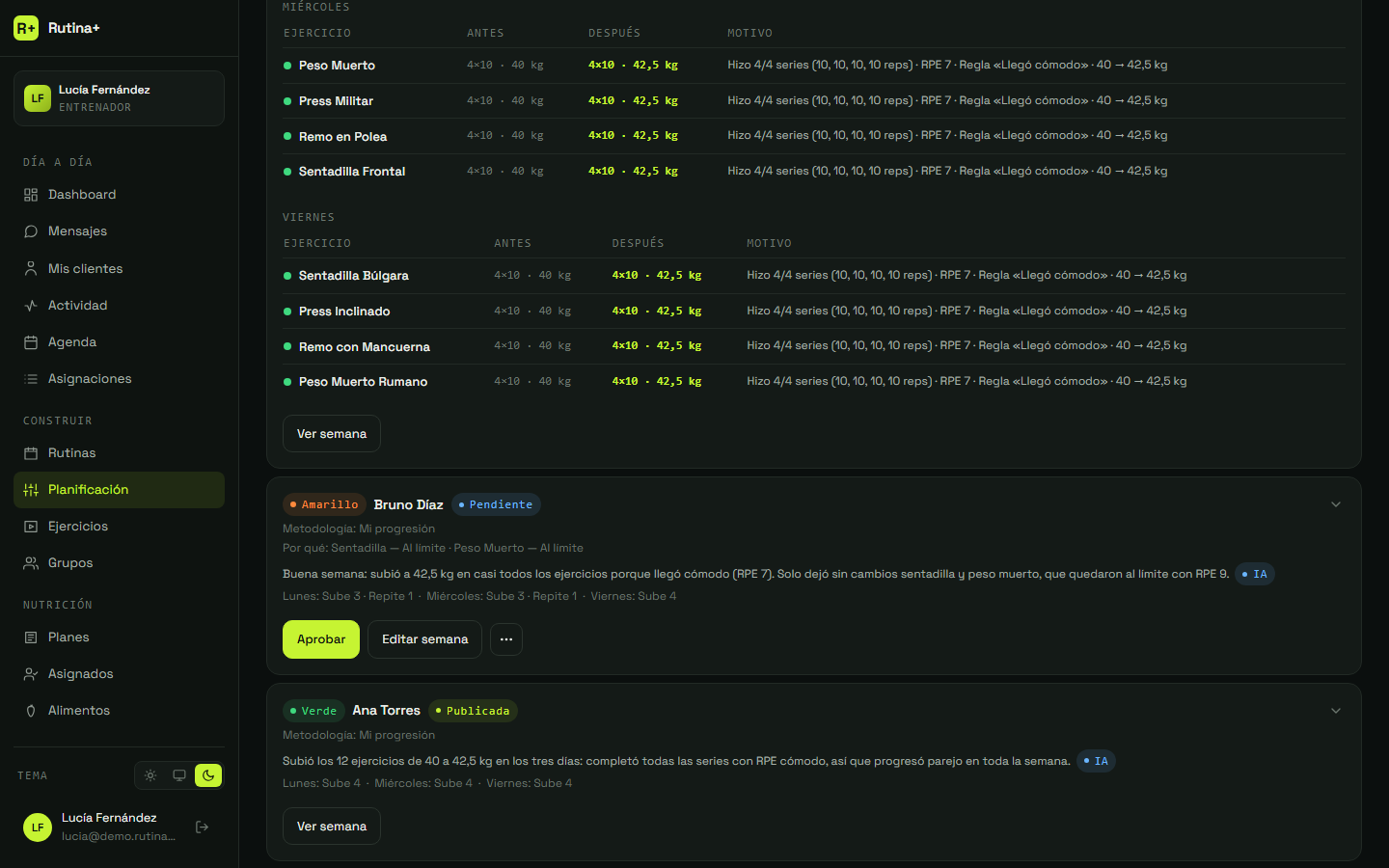Collapse the Bruno Díaz card chevron
1389x868 pixels.
click(x=1336, y=504)
